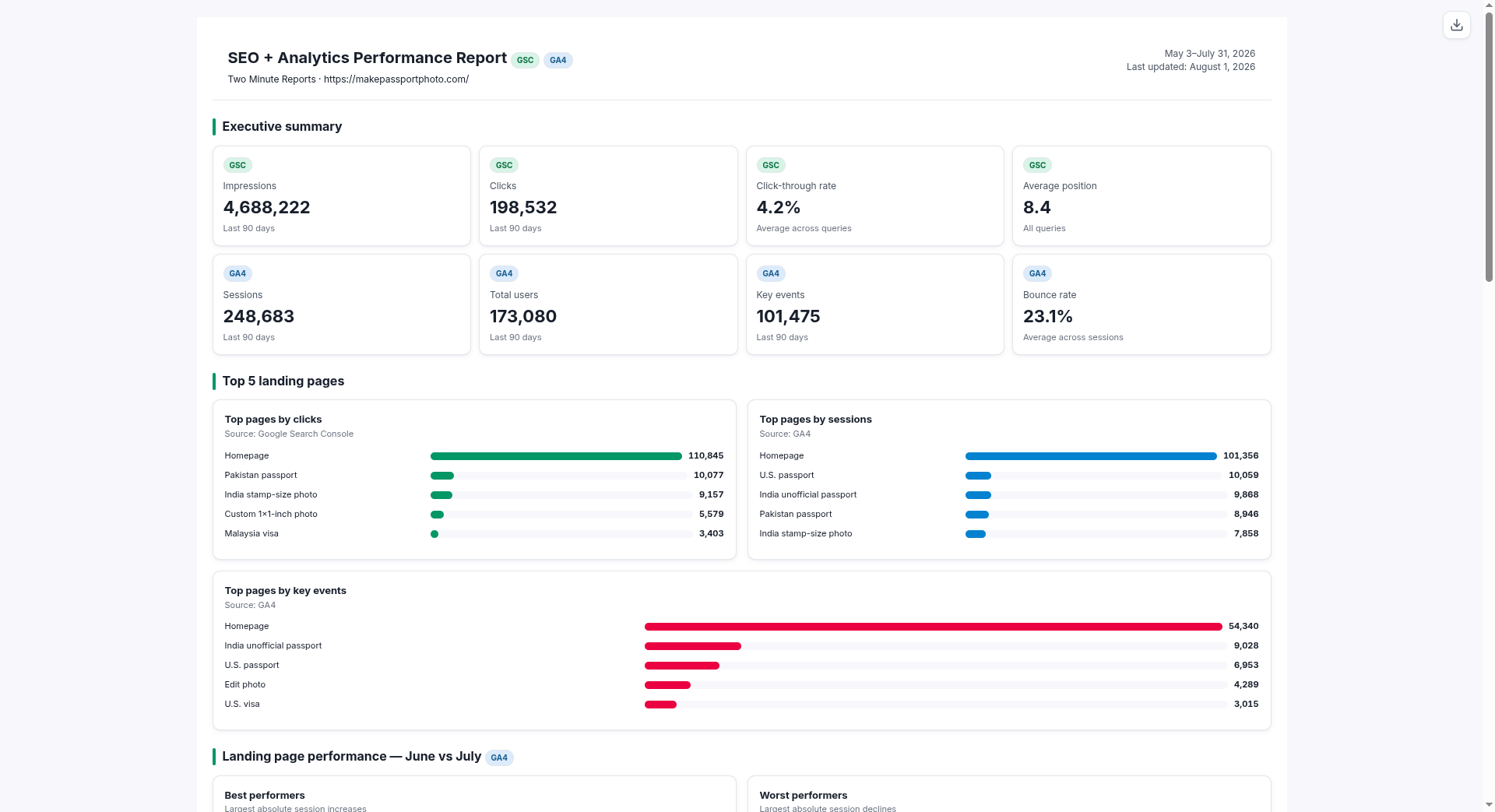Click the 'Top pages by sessions' chart title
1495x812 pixels.
click(x=815, y=420)
